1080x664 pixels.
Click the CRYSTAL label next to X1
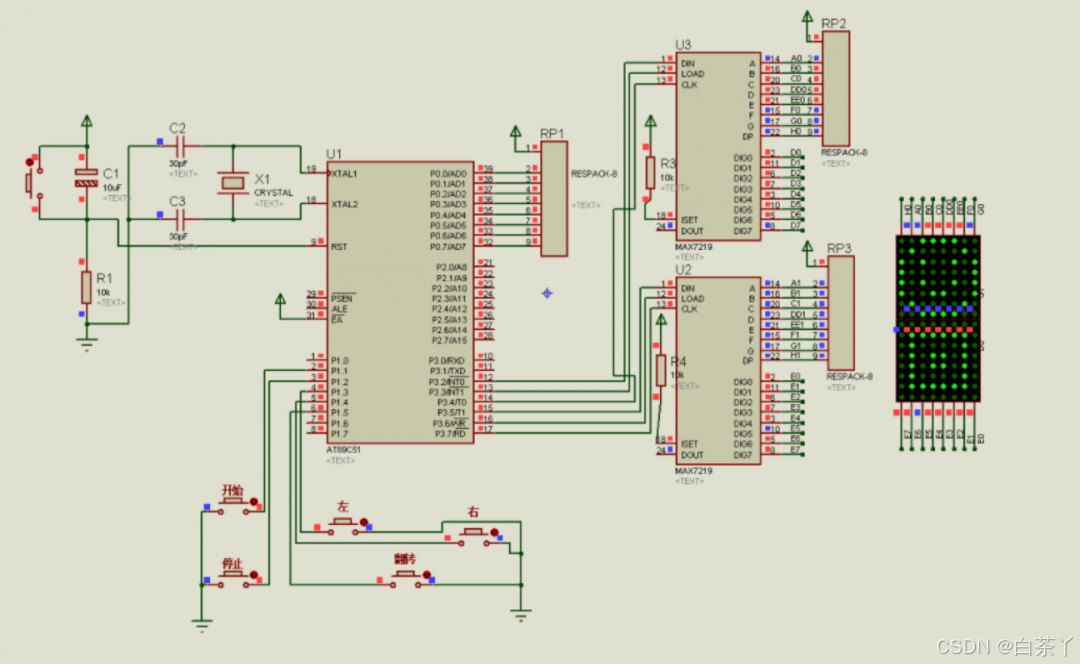[273, 193]
